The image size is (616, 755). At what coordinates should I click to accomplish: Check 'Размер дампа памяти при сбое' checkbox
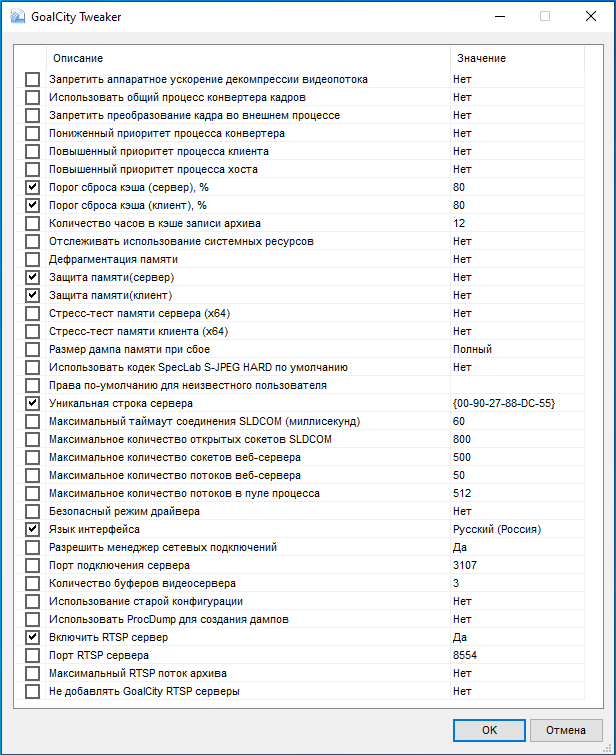click(x=32, y=349)
